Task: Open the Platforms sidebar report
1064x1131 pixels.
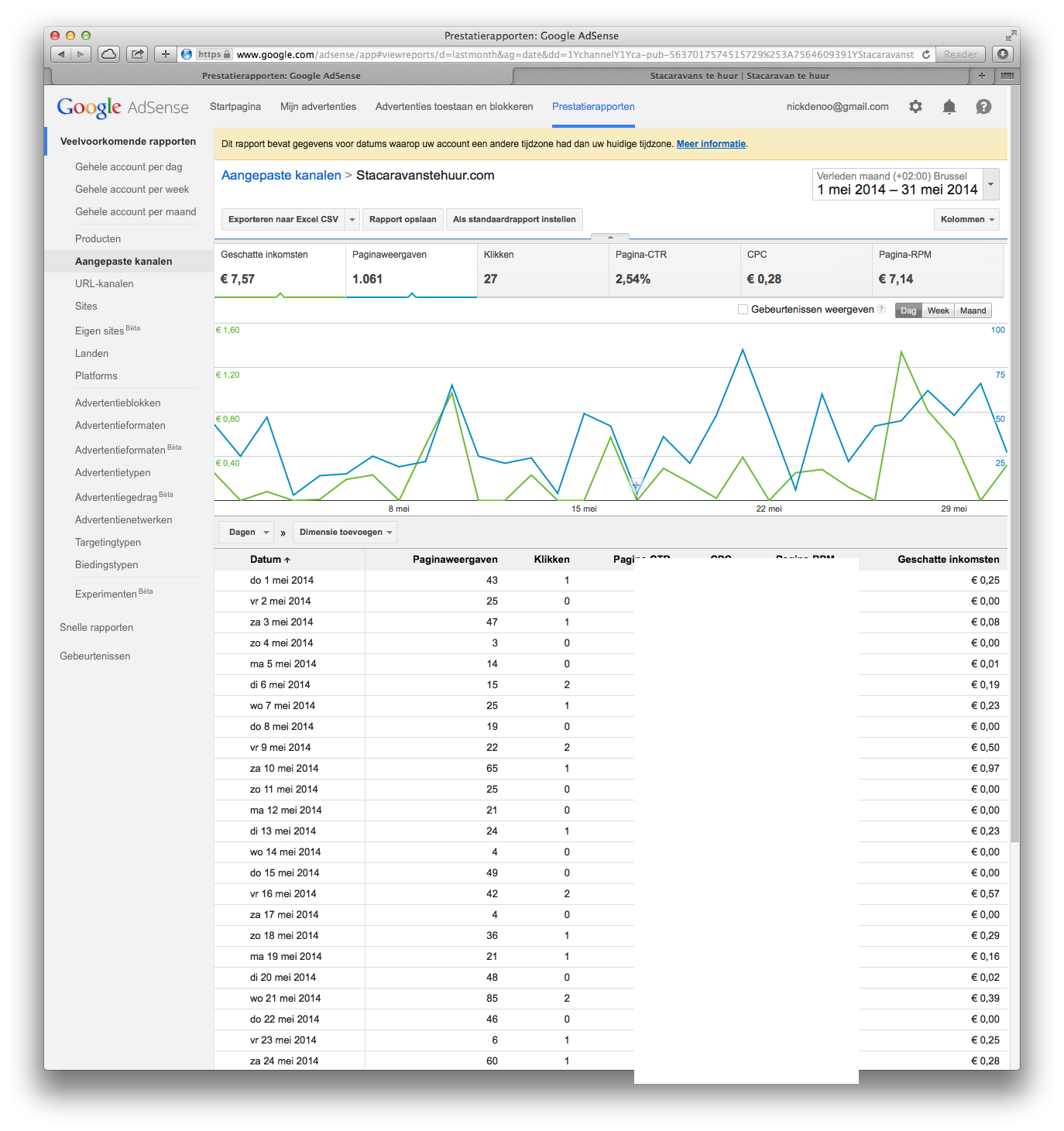Action: [x=96, y=375]
